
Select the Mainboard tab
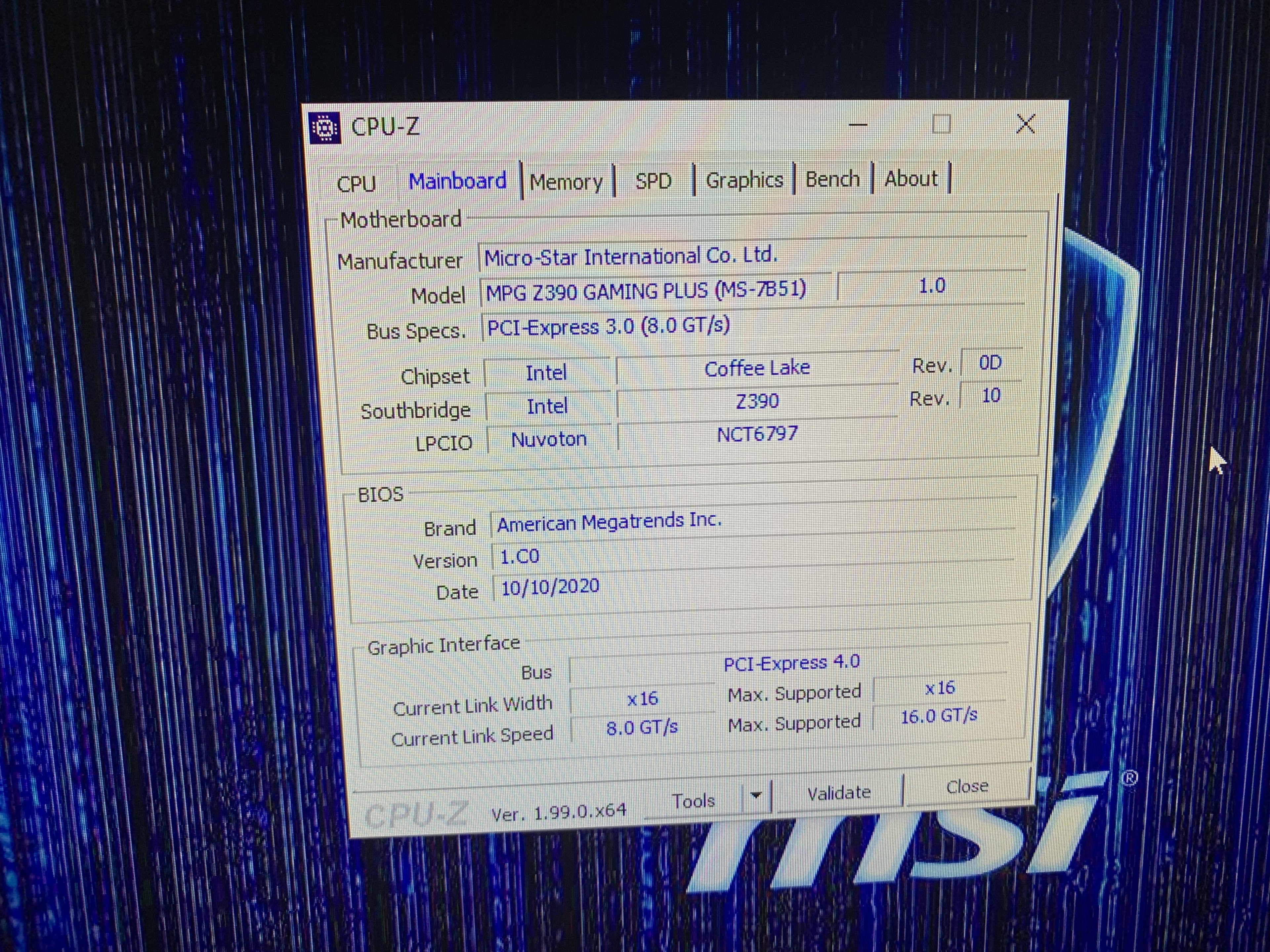[x=457, y=181]
